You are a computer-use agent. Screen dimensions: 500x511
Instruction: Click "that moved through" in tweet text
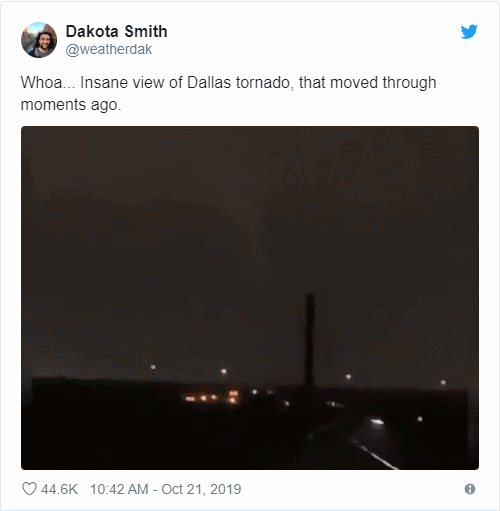tap(367, 83)
